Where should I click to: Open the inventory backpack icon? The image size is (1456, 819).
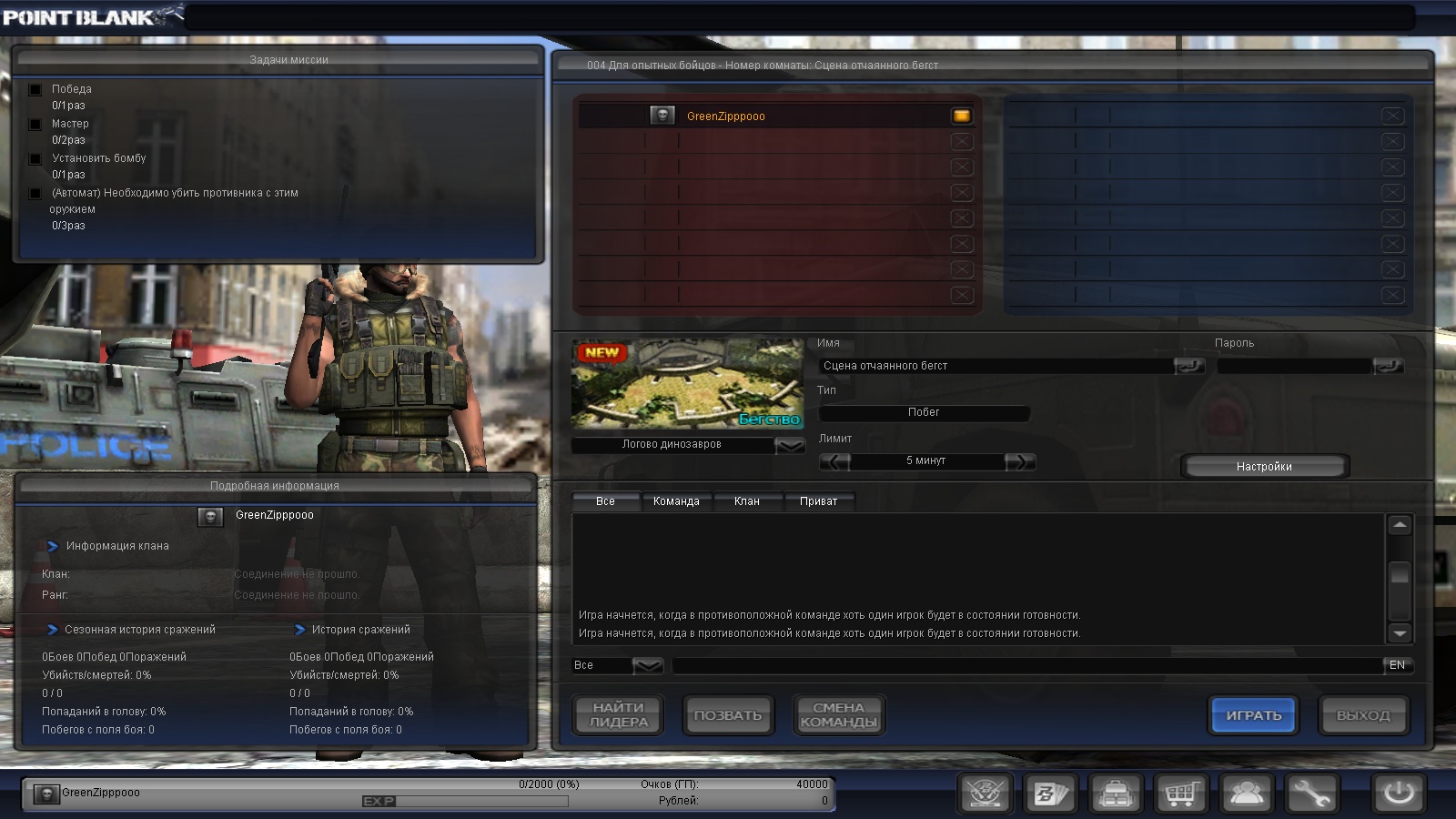pos(1116,794)
